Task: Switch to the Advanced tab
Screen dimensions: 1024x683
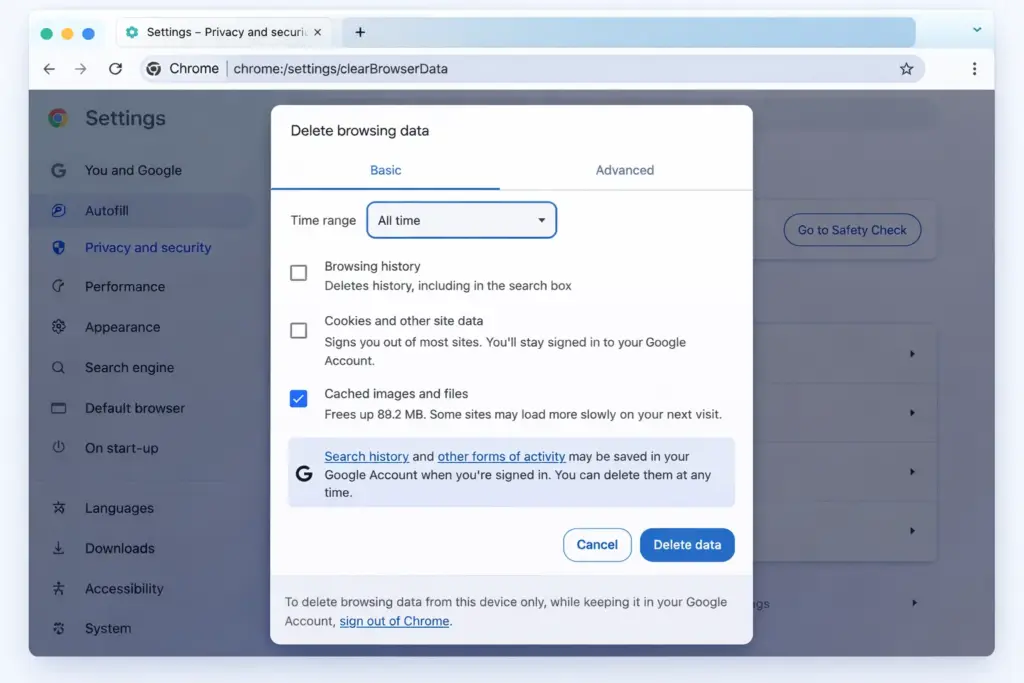Action: pyautogui.click(x=624, y=170)
